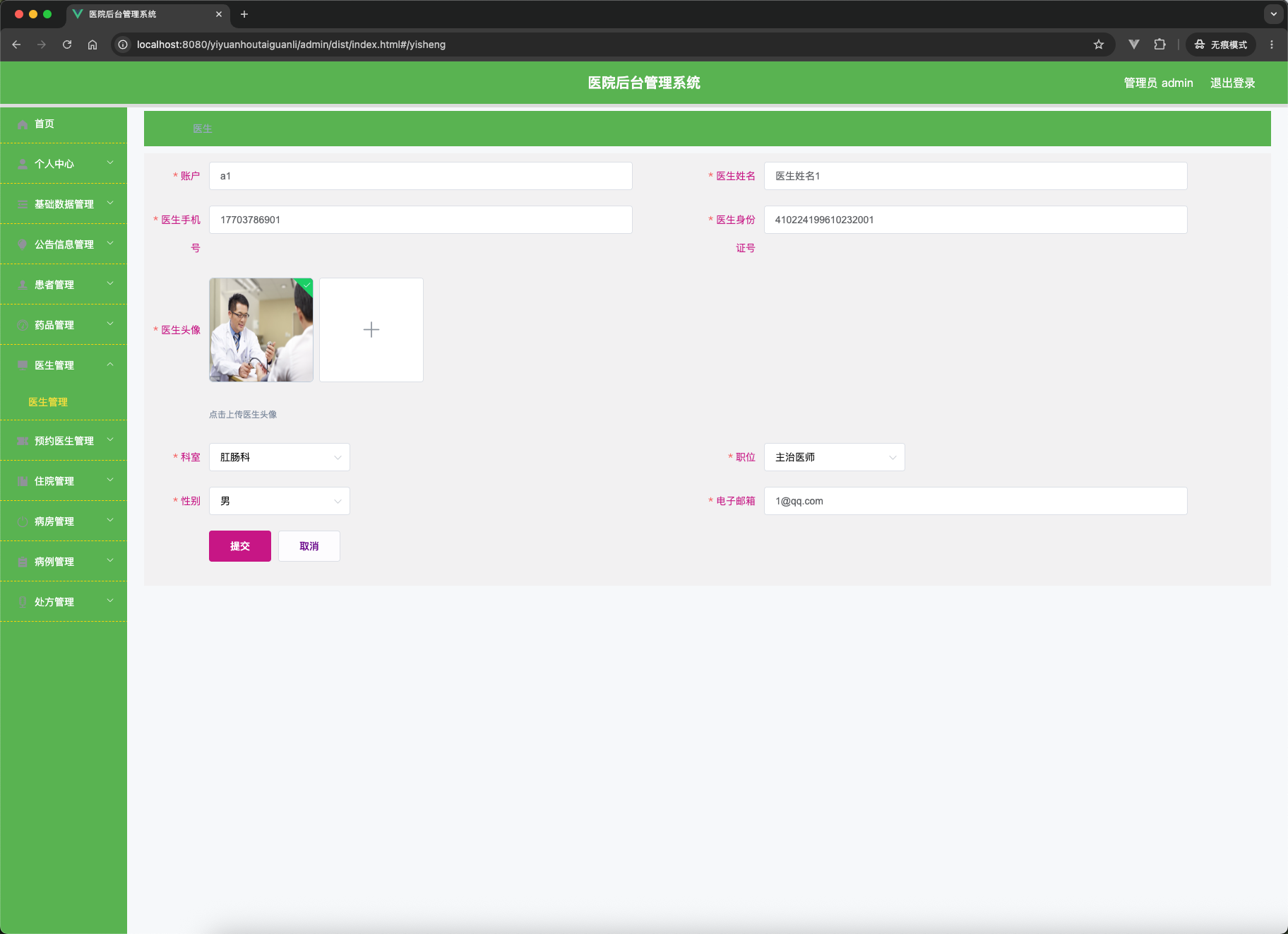Click the icon beside 基础数据管理
The width and height of the screenshot is (1288, 934).
[23, 205]
